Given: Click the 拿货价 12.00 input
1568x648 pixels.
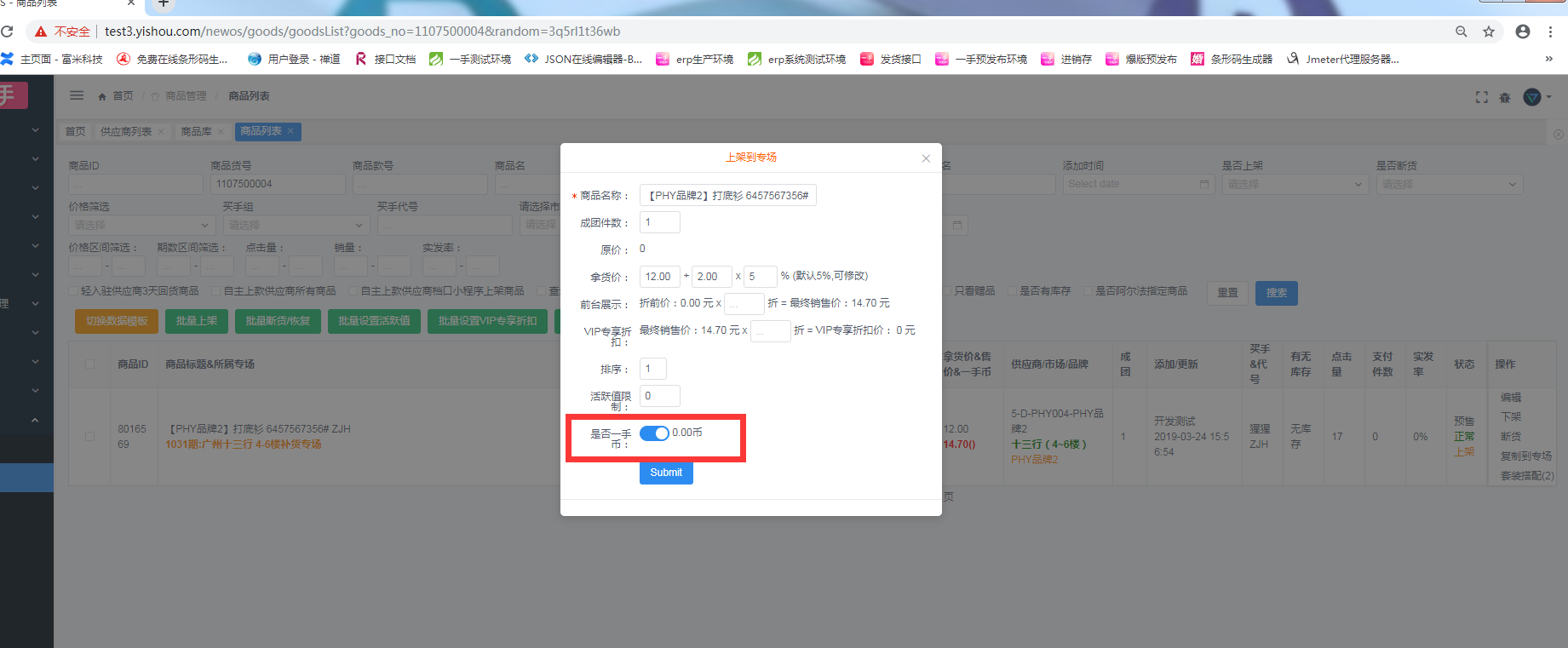Looking at the screenshot, I should [x=660, y=277].
